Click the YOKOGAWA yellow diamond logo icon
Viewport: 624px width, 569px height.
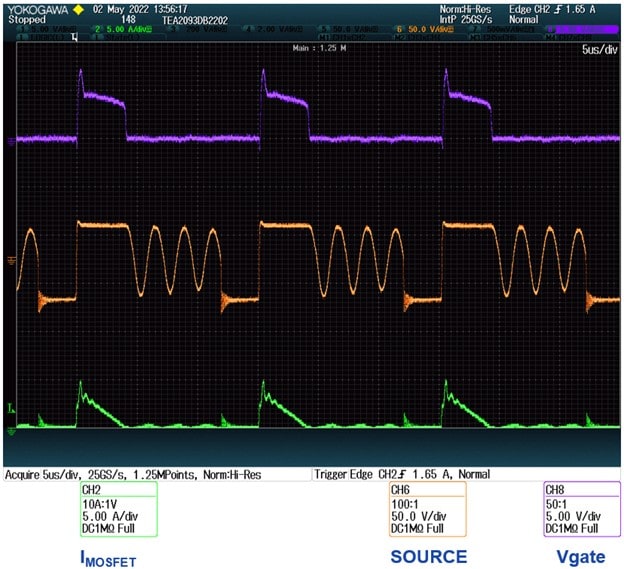click(x=77, y=8)
